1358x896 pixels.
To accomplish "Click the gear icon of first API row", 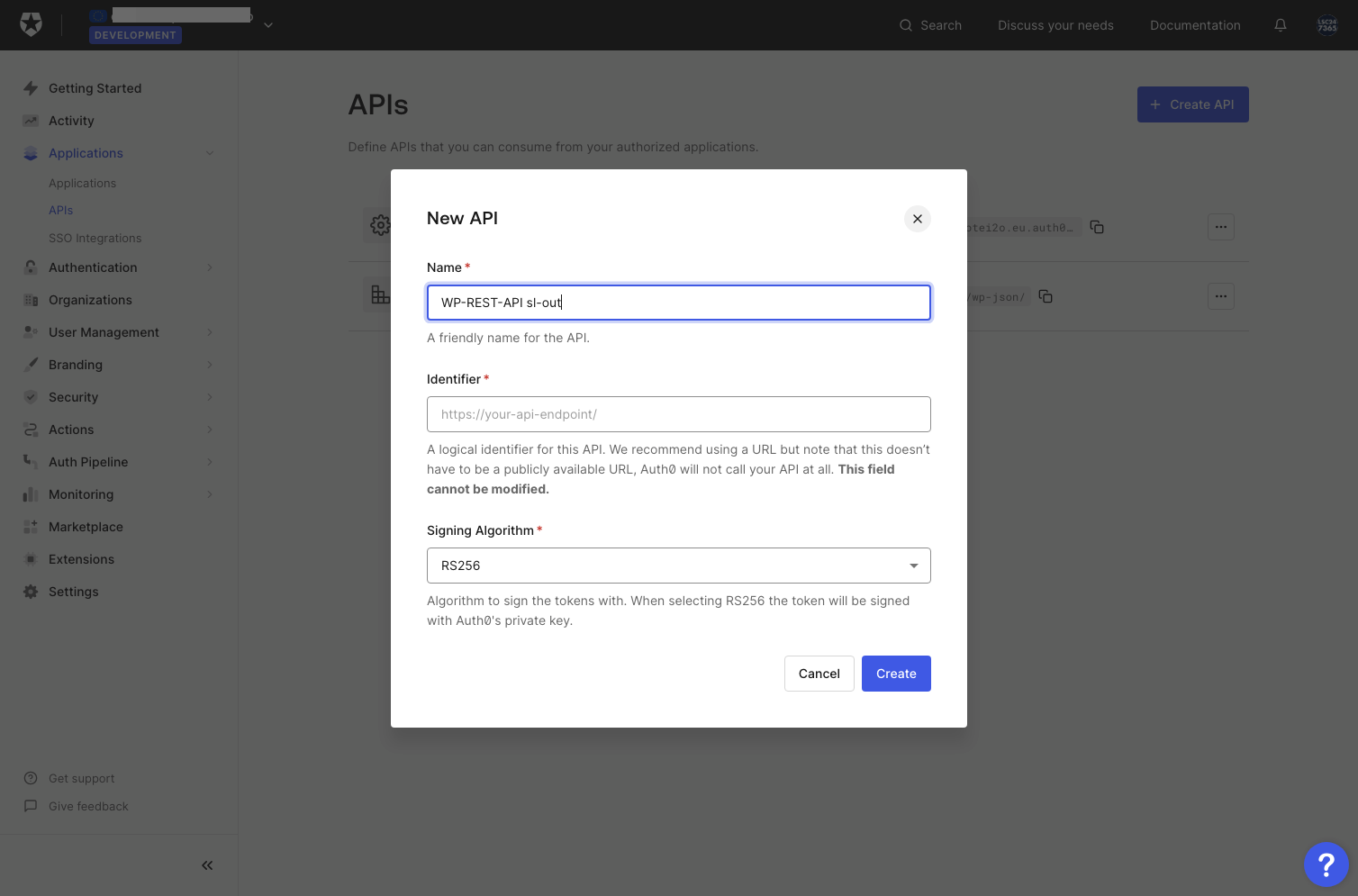I will pos(379,225).
